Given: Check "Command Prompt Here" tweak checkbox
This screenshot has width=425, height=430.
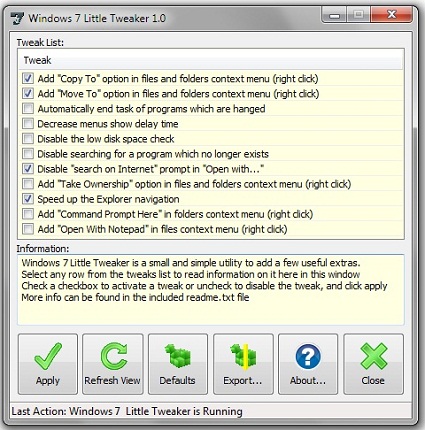Looking at the screenshot, I should tap(28, 214).
